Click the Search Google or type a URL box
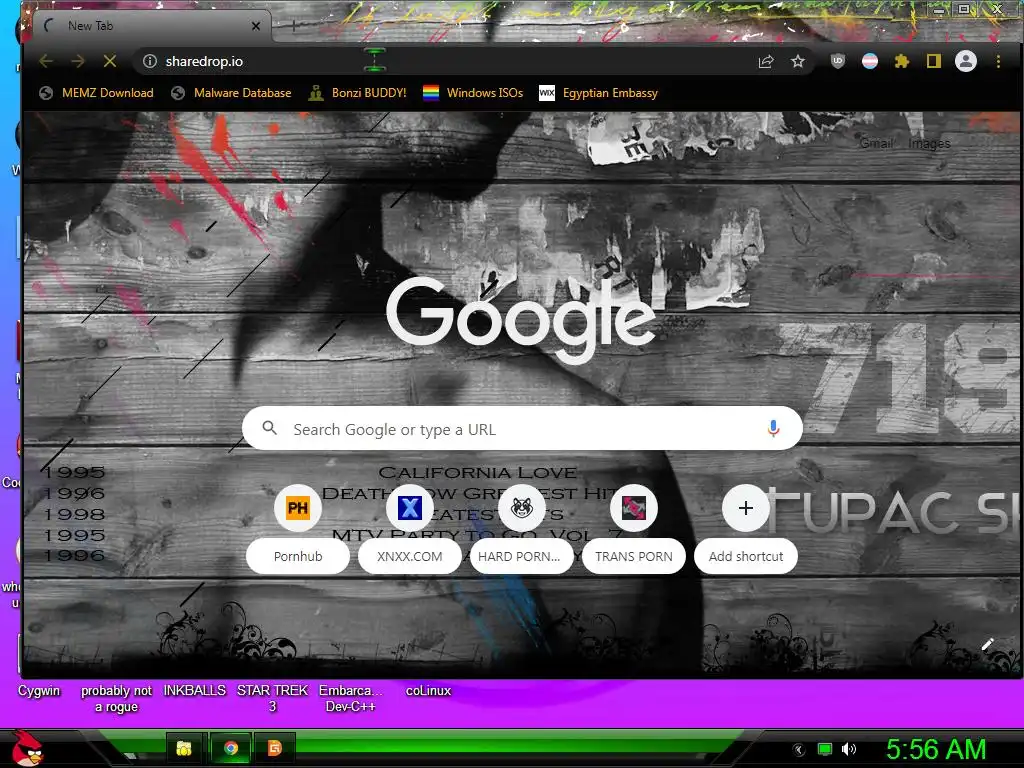The width and height of the screenshot is (1024, 768). (x=522, y=428)
